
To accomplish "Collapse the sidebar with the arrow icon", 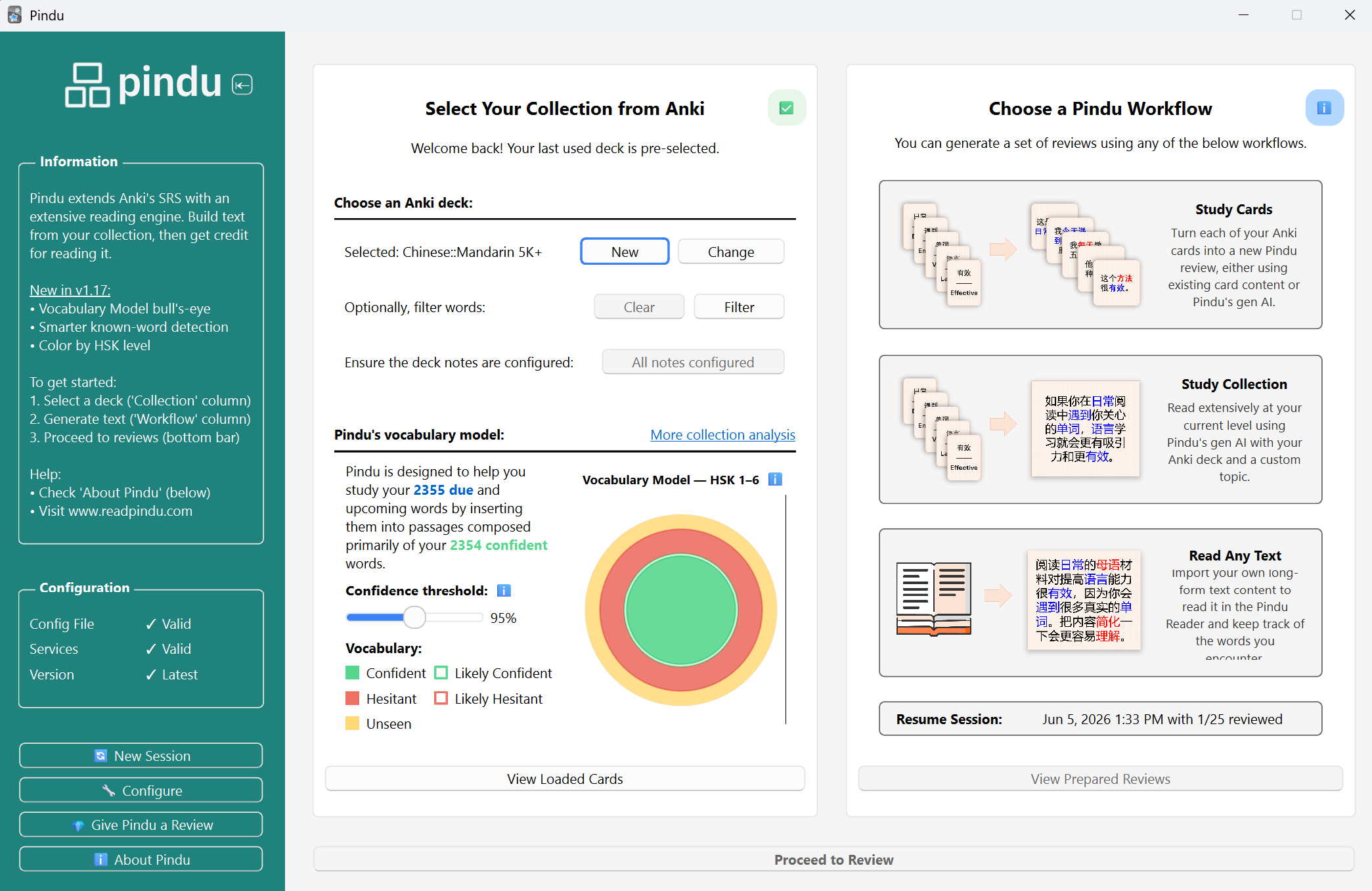I will click(242, 85).
